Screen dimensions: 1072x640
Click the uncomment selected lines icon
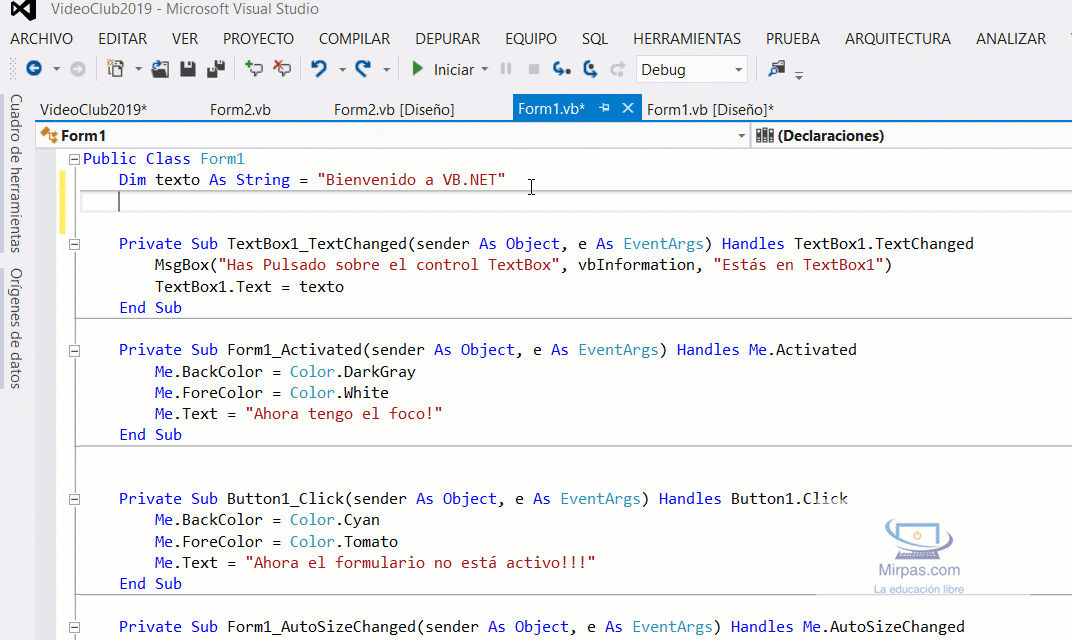(x=282, y=69)
